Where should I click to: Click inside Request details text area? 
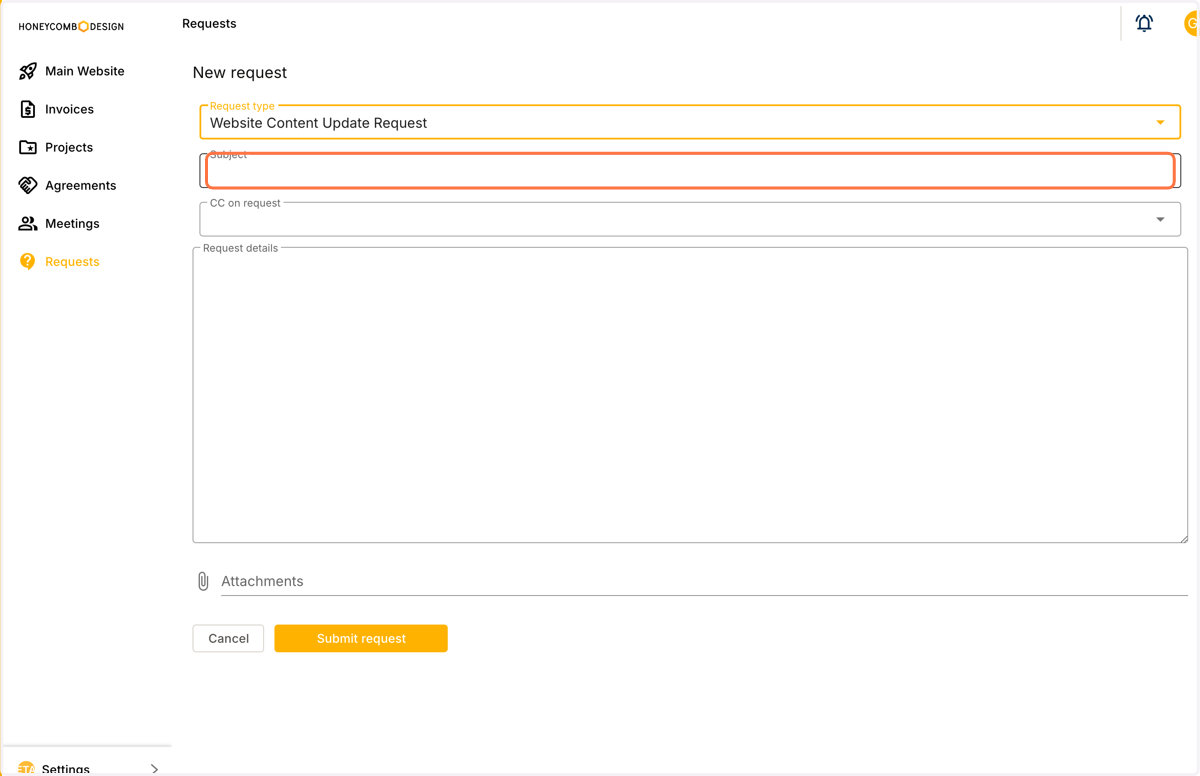pos(690,395)
